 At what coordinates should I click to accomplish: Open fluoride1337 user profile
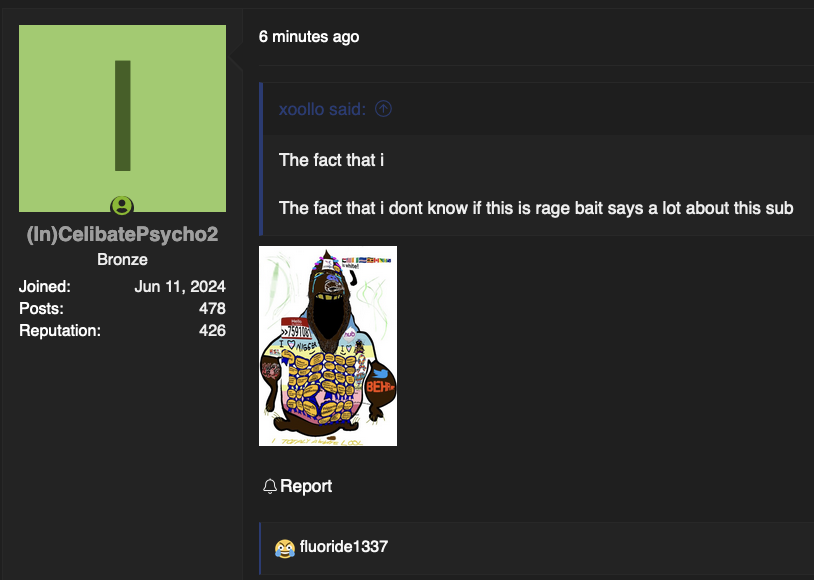click(x=344, y=546)
